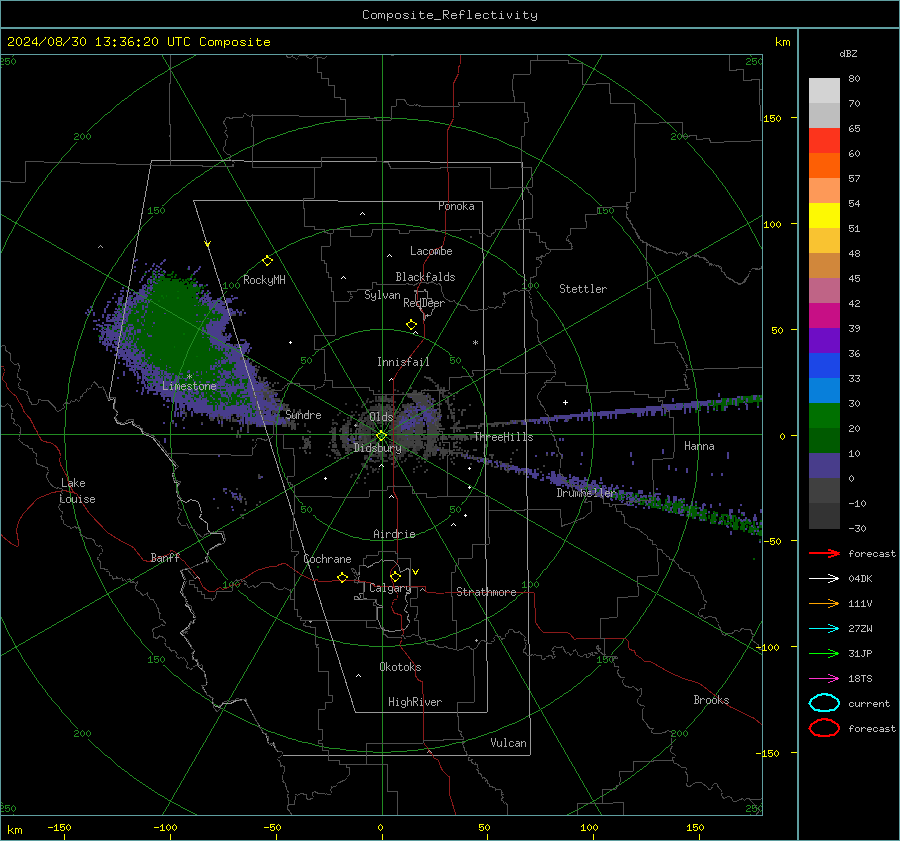Click the Lake Louise label
900x841 pixels.
pyautogui.click(x=77, y=491)
